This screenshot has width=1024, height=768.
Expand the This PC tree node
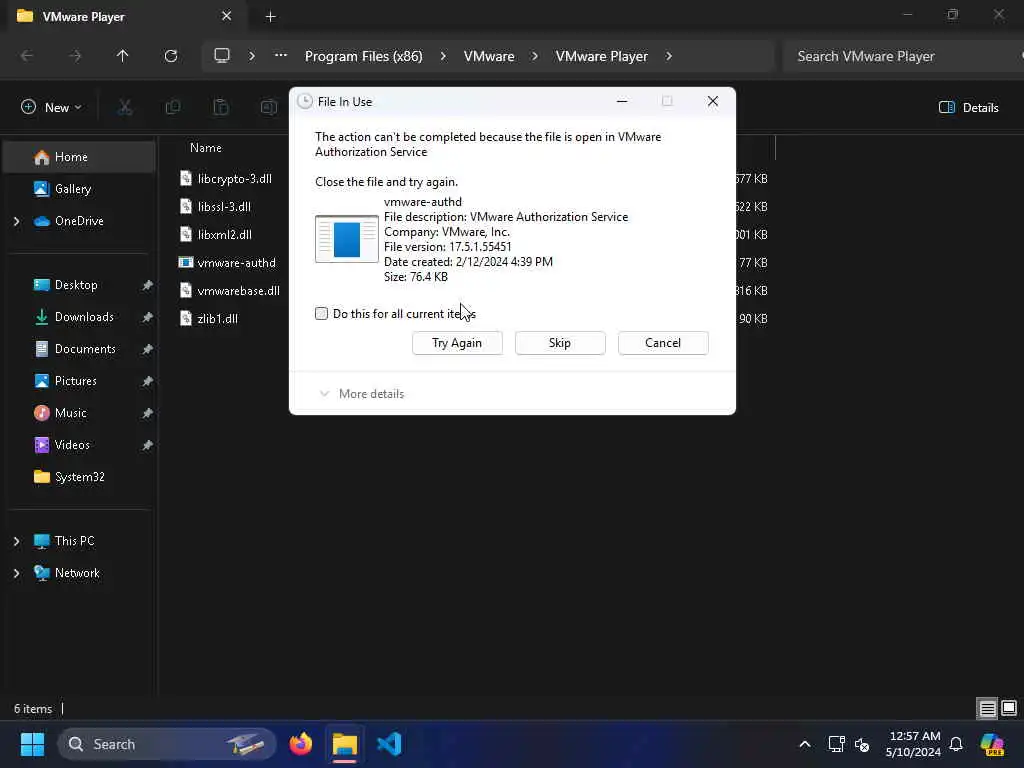click(16, 541)
